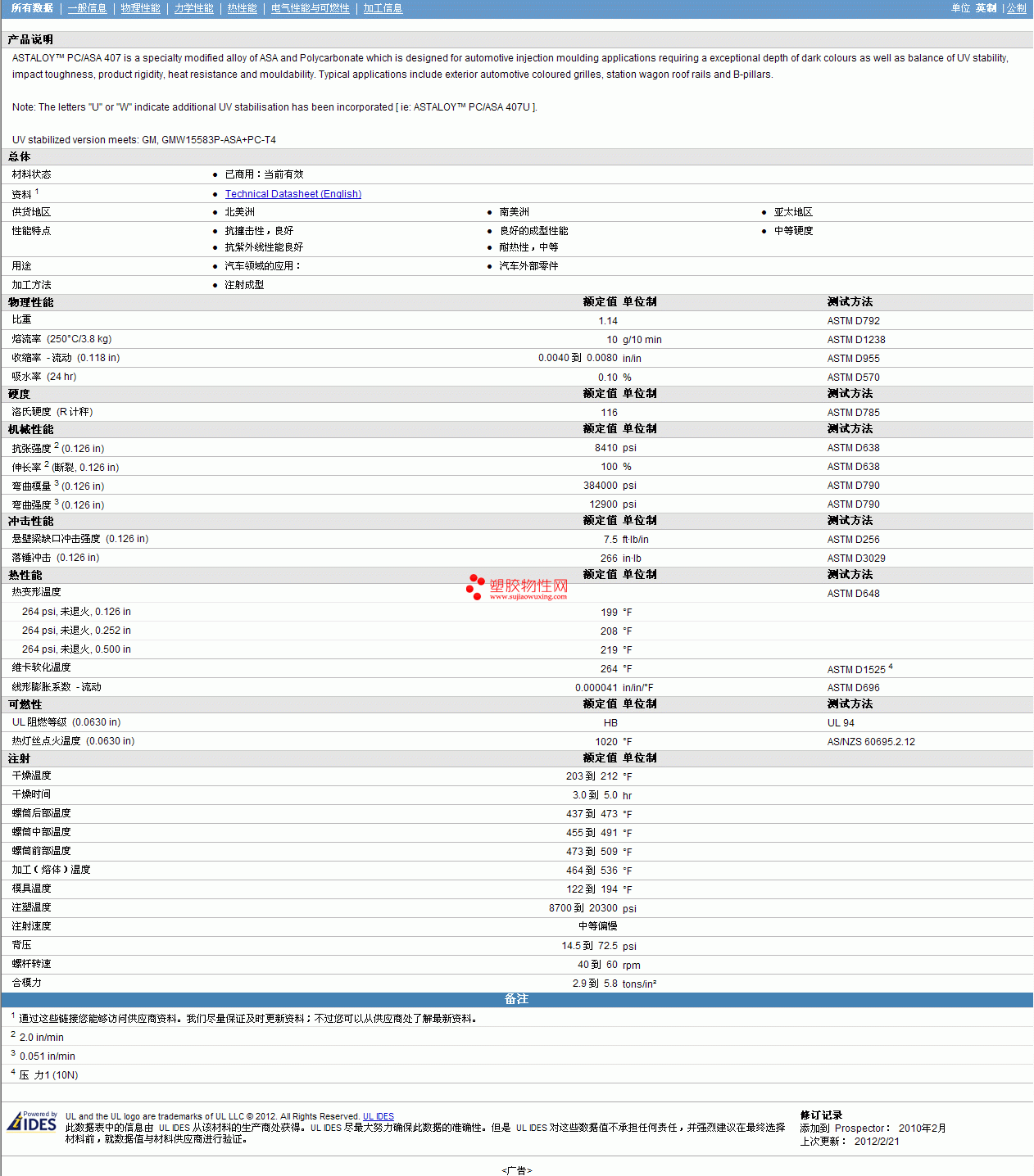Click 螺杆转速 row label
Screen dimensions: 1034x1176
31,964
